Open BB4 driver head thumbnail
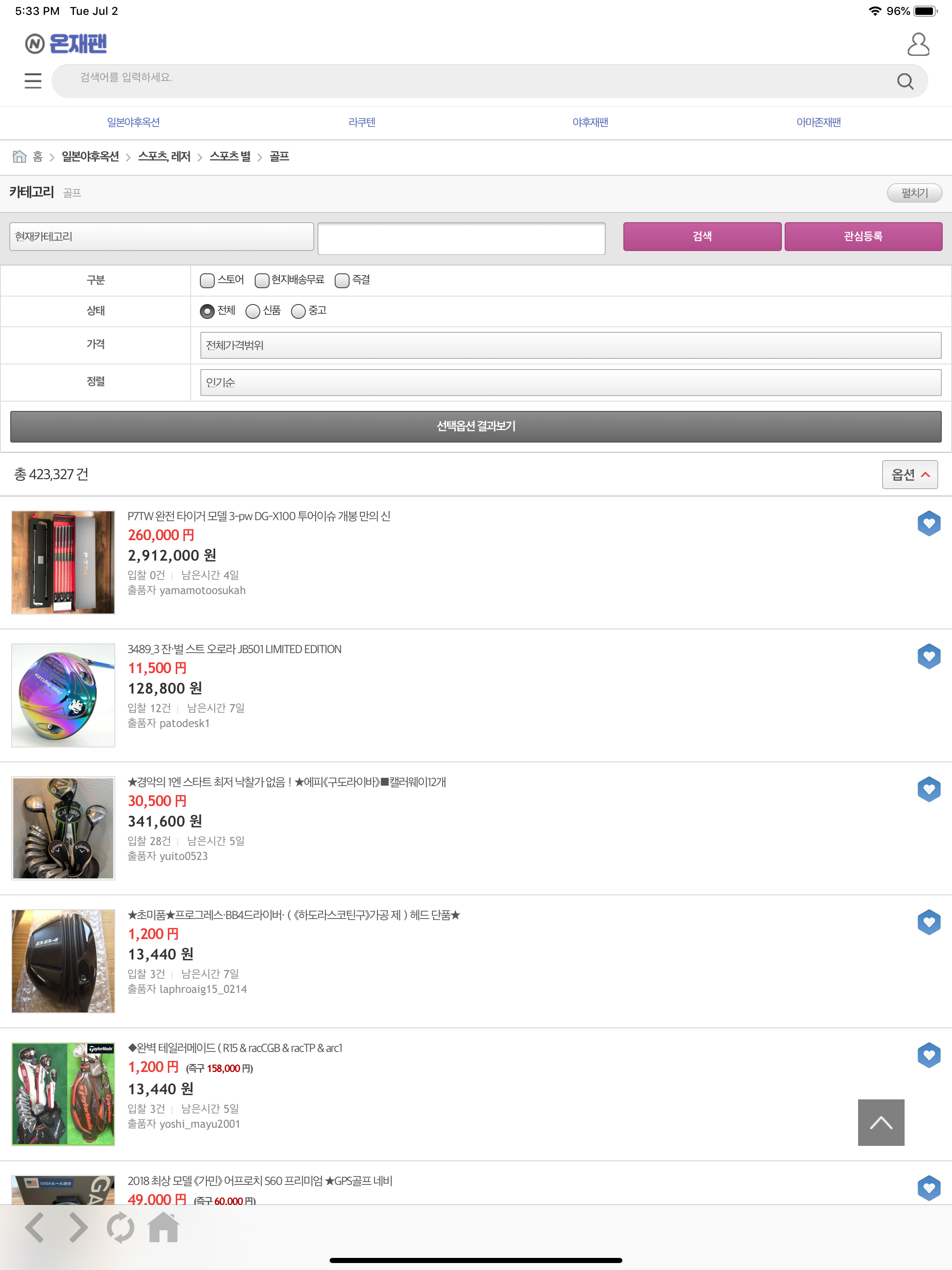The height and width of the screenshot is (1270, 952). [63, 961]
